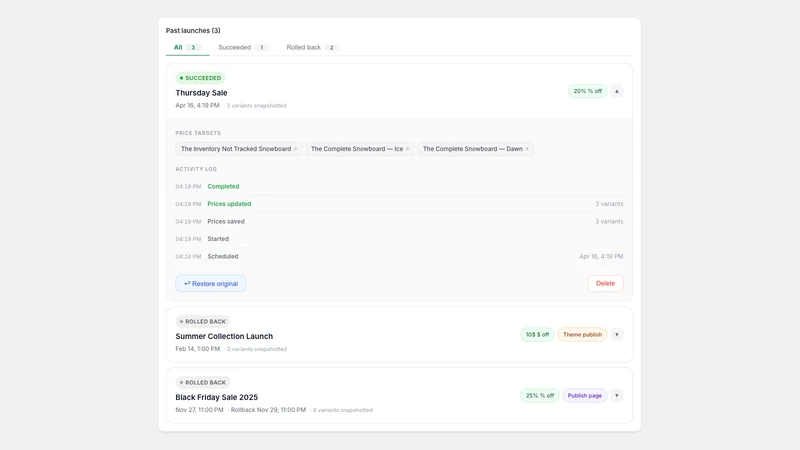Select the Summer Collection Launch title
The height and width of the screenshot is (450, 800).
[224, 336]
